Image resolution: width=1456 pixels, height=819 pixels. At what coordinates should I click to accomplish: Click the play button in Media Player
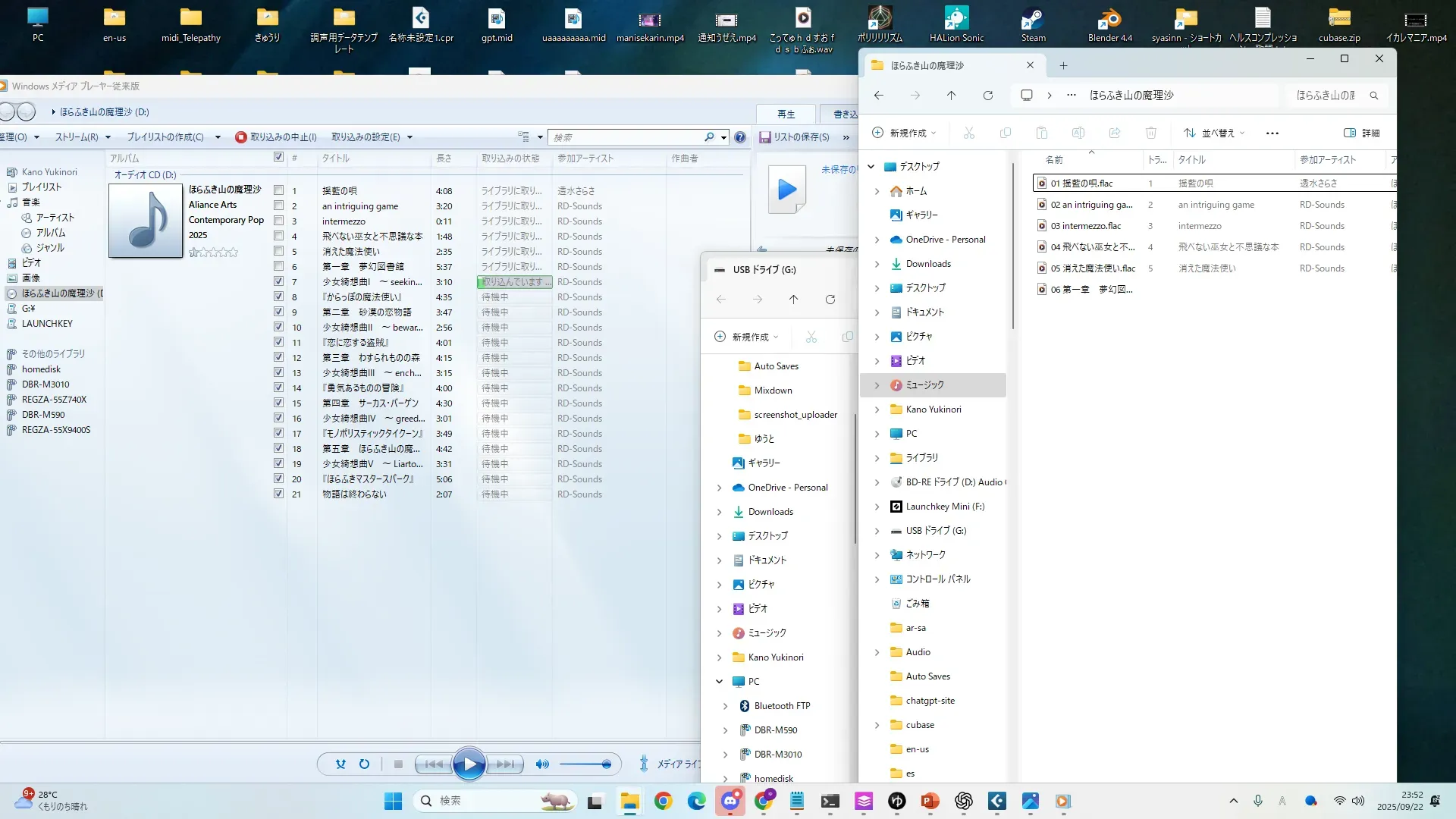point(469,764)
